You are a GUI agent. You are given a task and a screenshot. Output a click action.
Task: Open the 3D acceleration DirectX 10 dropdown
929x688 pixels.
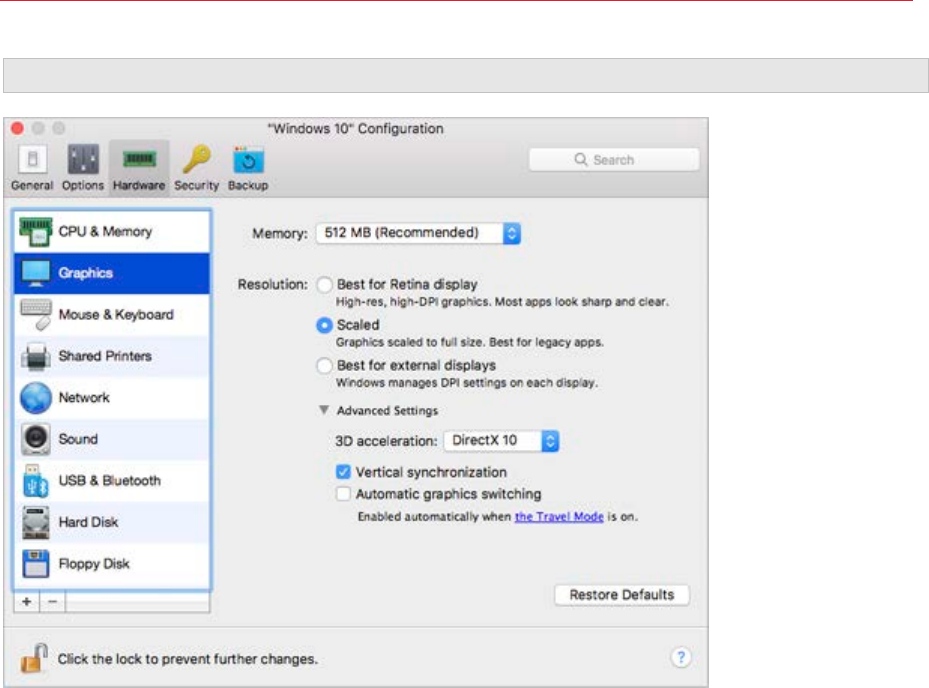(501, 441)
